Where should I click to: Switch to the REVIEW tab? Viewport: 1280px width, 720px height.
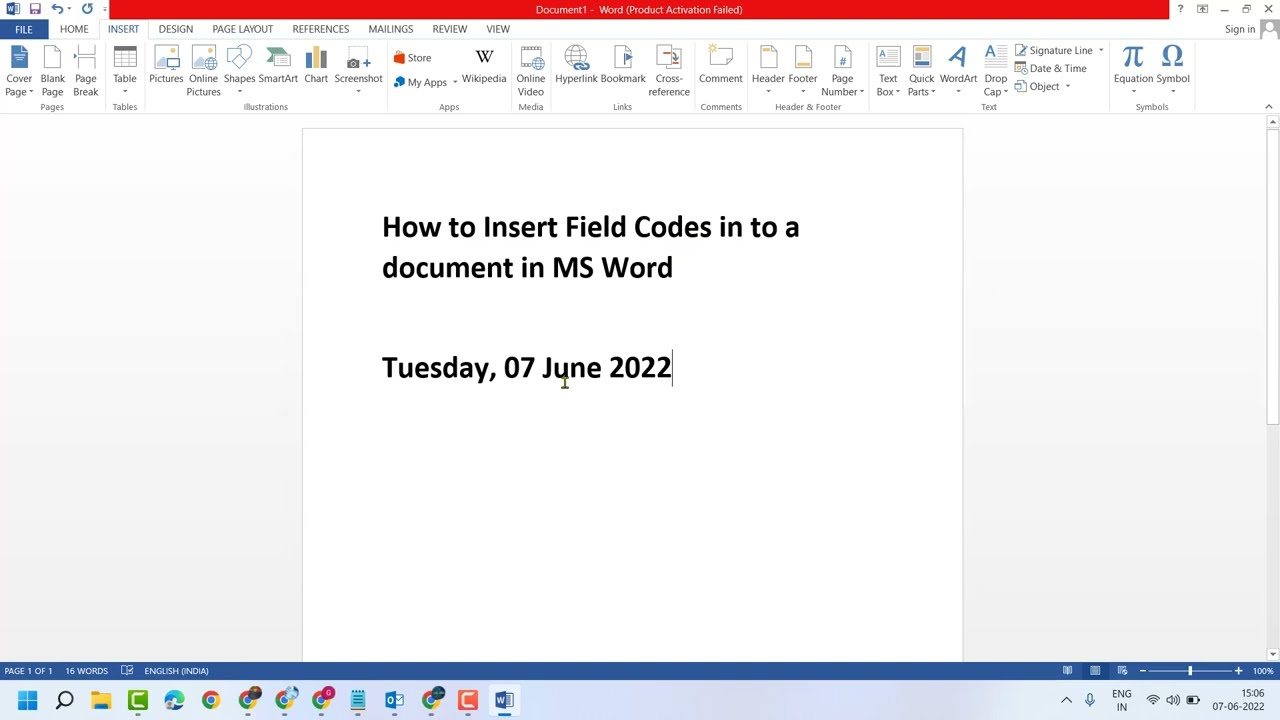point(450,29)
